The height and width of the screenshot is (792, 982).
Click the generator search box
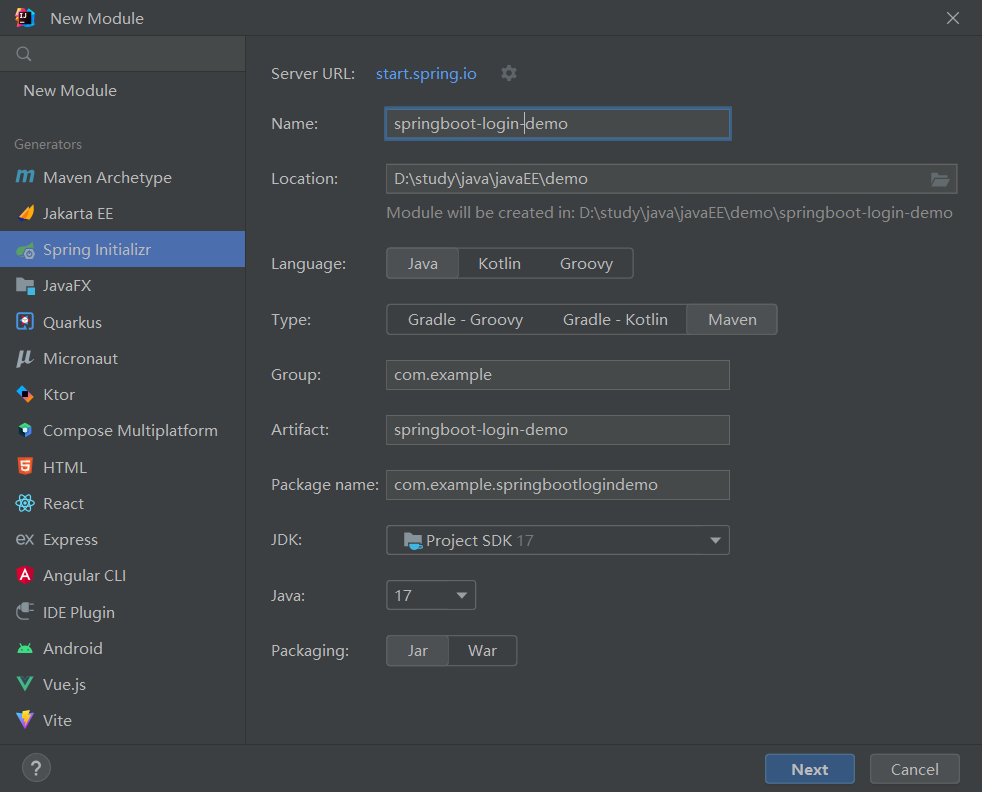122,54
